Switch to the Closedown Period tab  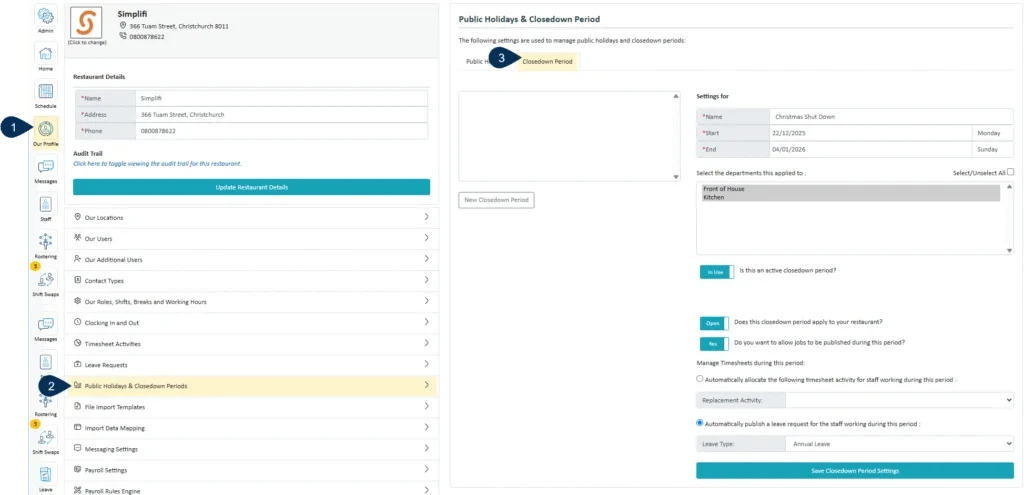pos(547,61)
